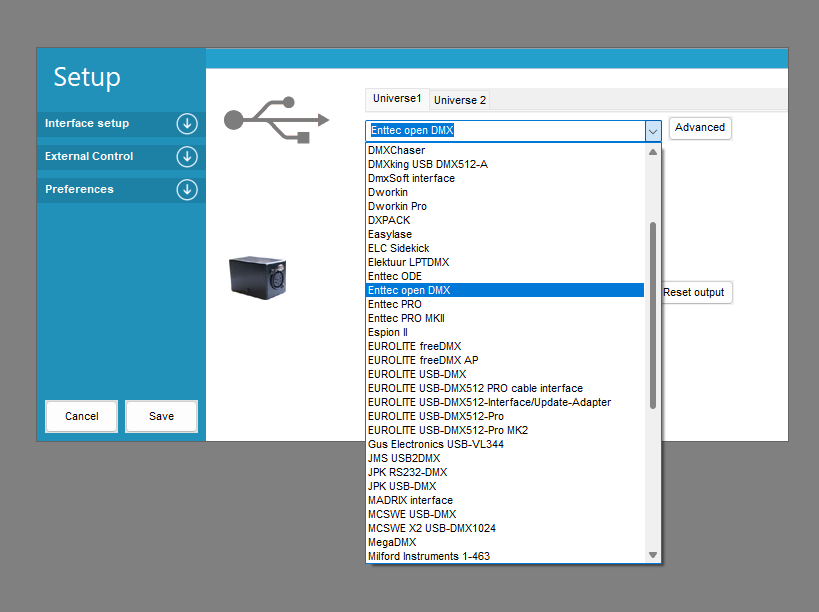The image size is (819, 612).
Task: Click the Reset output button
Action: (x=695, y=293)
